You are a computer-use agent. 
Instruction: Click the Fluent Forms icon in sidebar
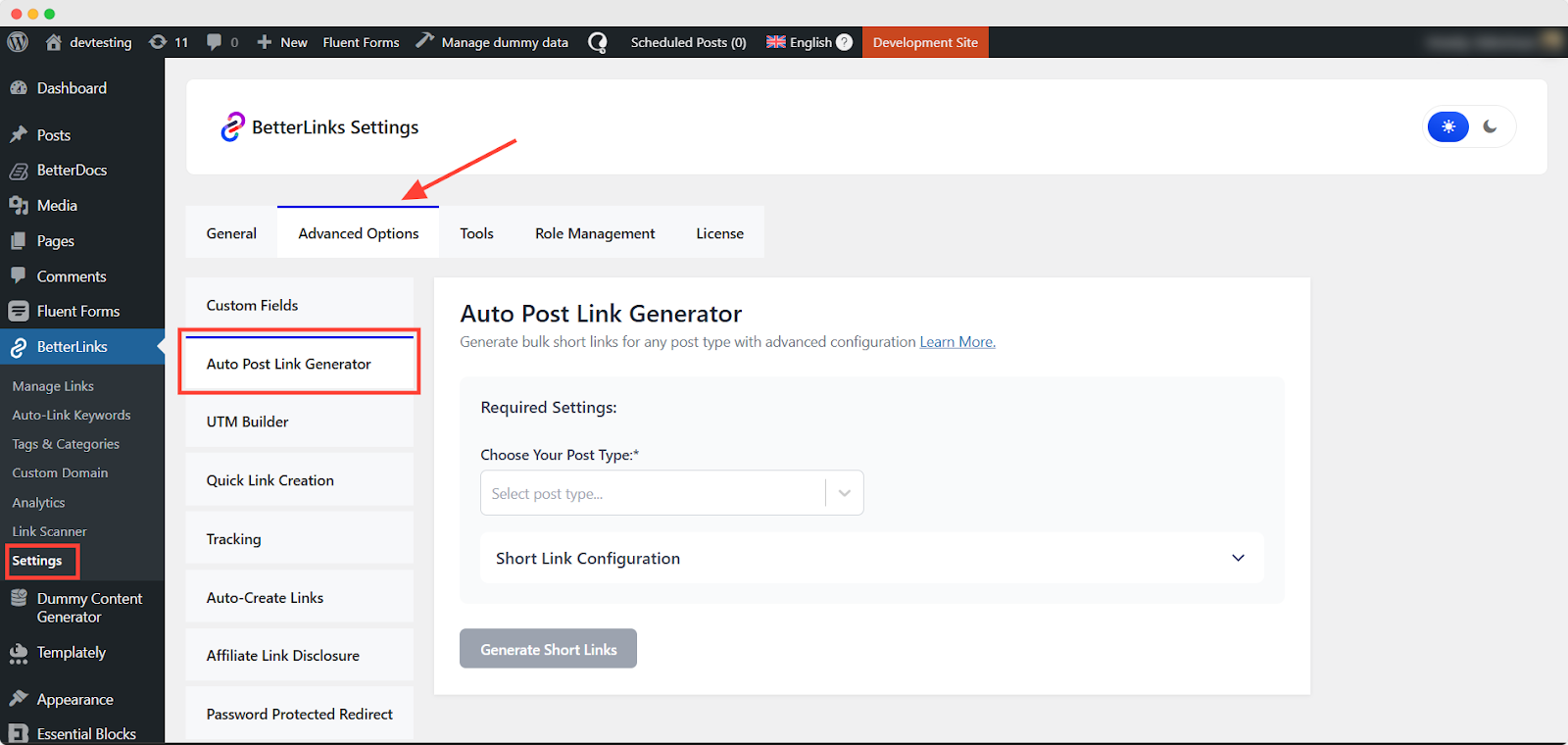click(19, 312)
